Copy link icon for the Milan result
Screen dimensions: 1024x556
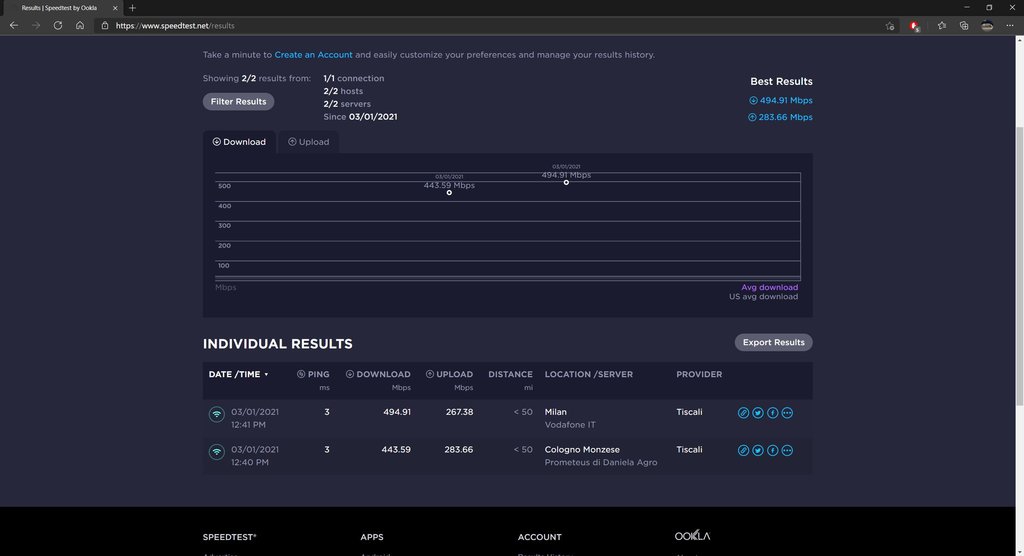[743, 412]
